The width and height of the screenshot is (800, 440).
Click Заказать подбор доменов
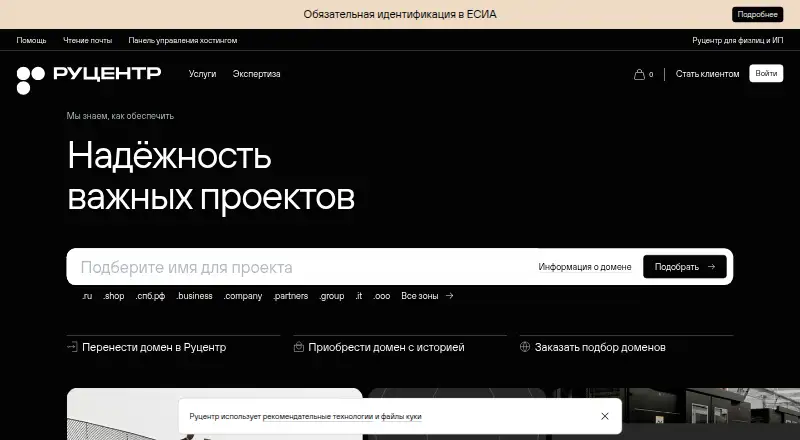[x=600, y=347]
